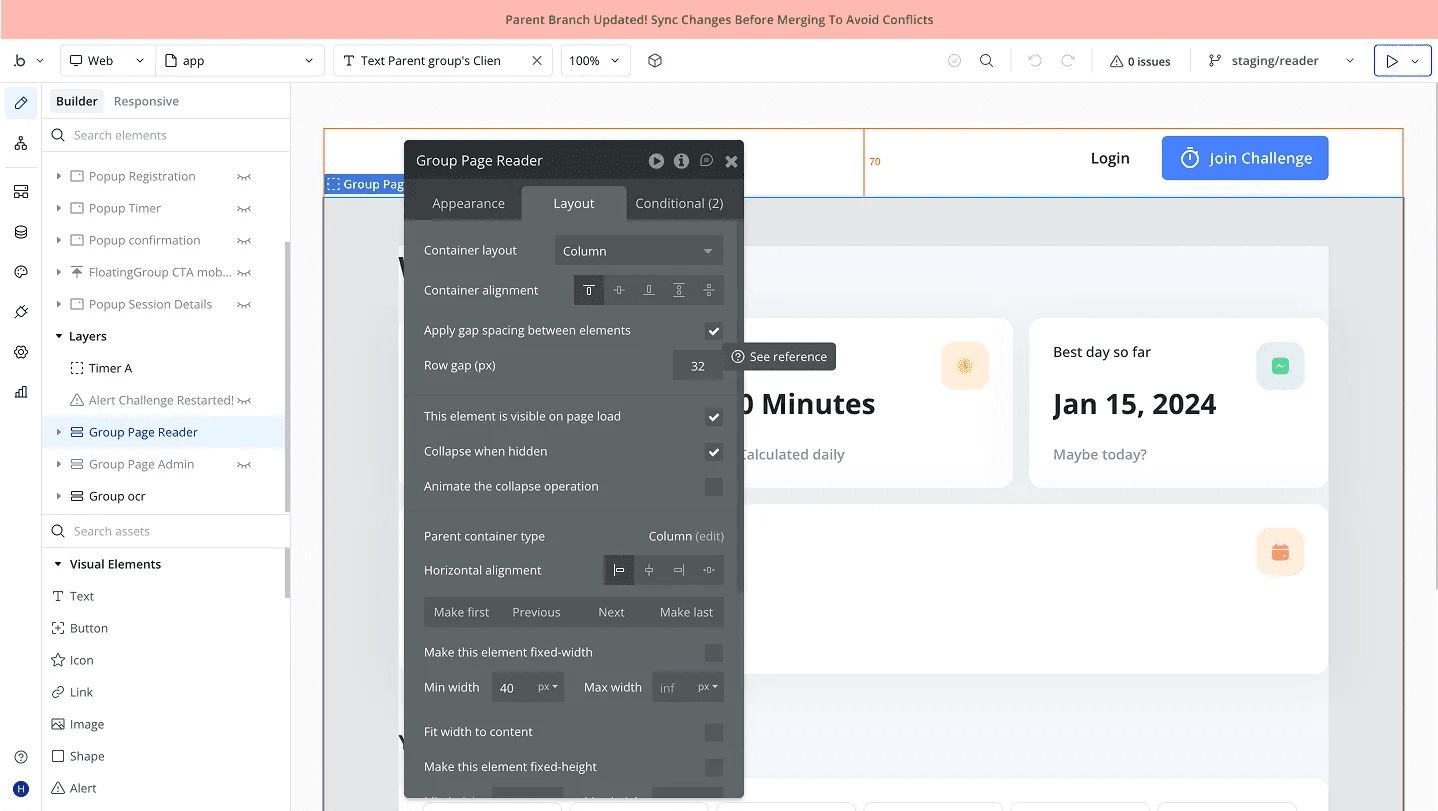Toggle Collapse when hidden checkbox
The height and width of the screenshot is (811, 1438).
(x=714, y=452)
